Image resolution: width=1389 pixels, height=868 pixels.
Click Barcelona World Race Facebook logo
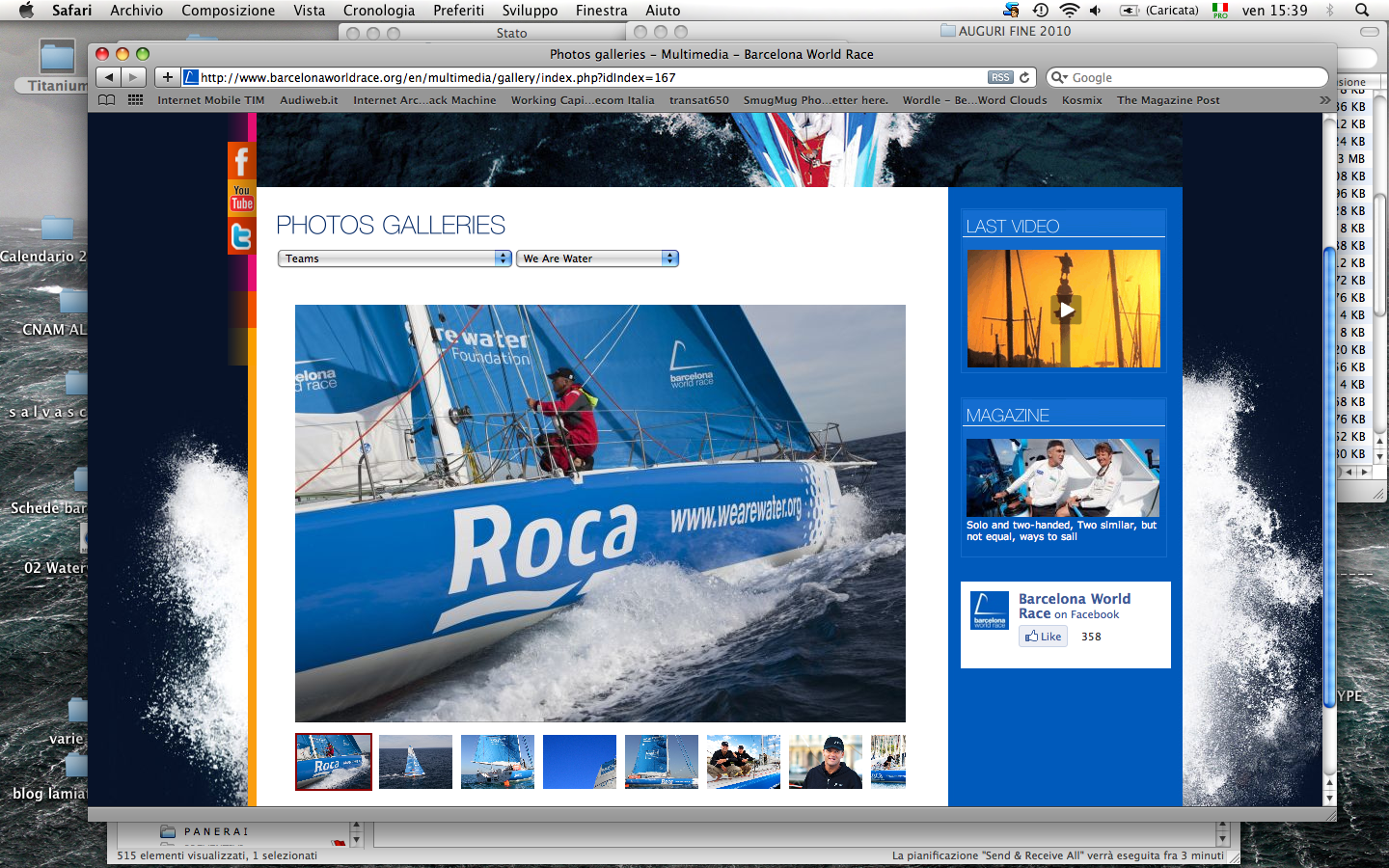click(x=989, y=610)
